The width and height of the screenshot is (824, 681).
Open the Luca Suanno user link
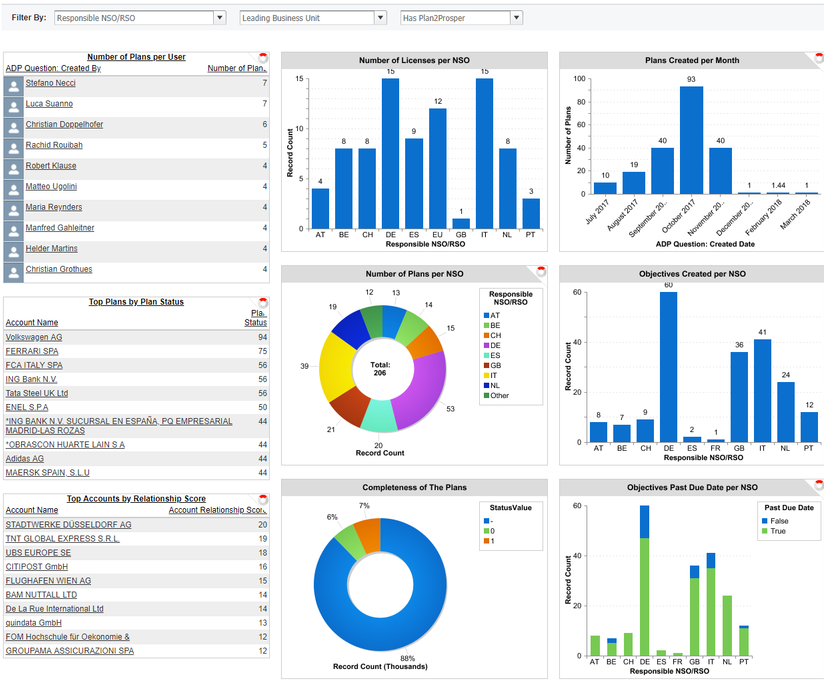pyautogui.click(x=49, y=104)
